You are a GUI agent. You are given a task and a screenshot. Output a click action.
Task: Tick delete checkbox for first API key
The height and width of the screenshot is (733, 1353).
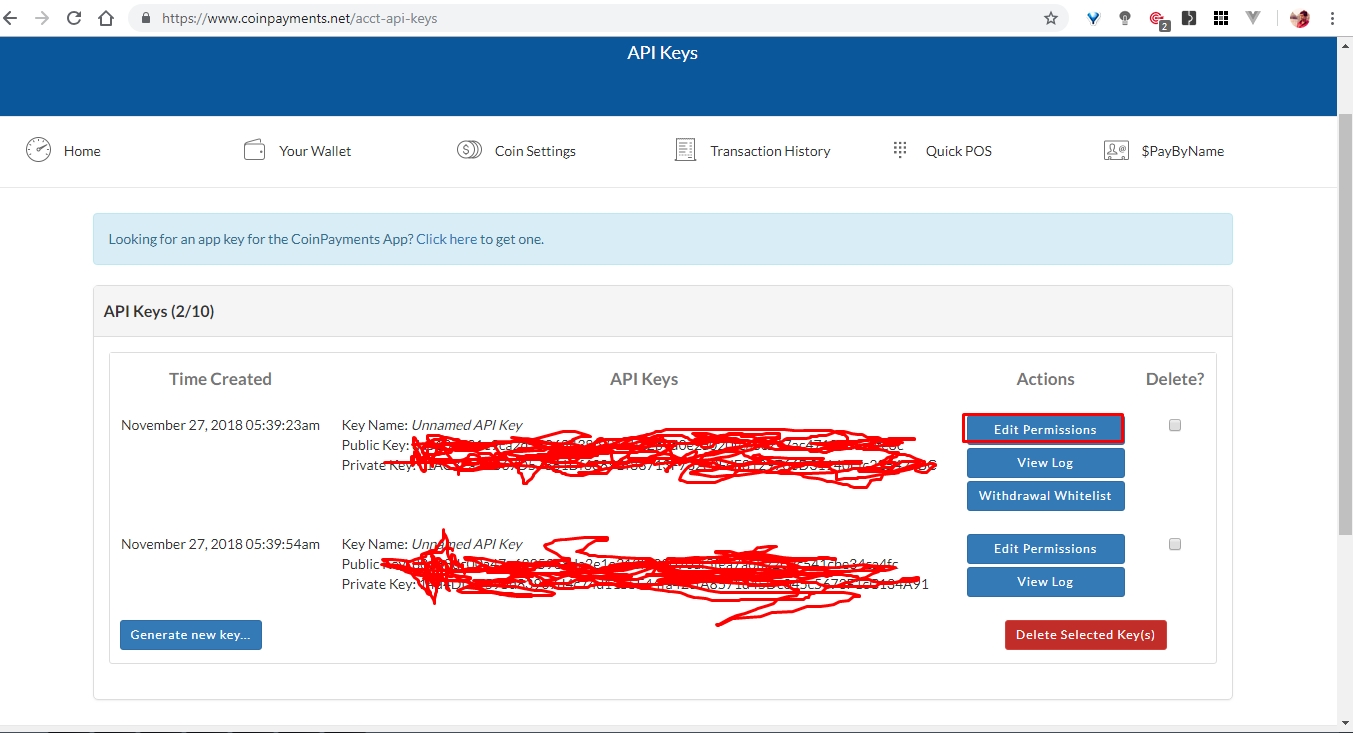pyautogui.click(x=1175, y=425)
